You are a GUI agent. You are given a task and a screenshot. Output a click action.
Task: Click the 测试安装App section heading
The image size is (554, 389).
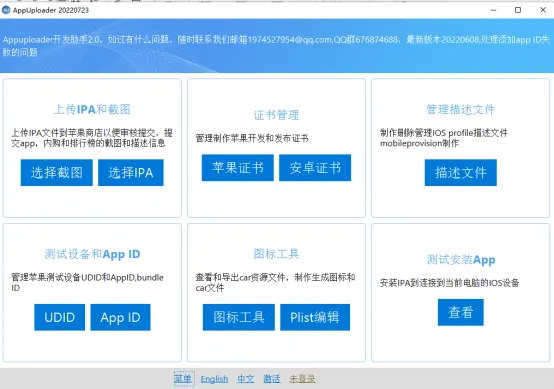(461, 260)
